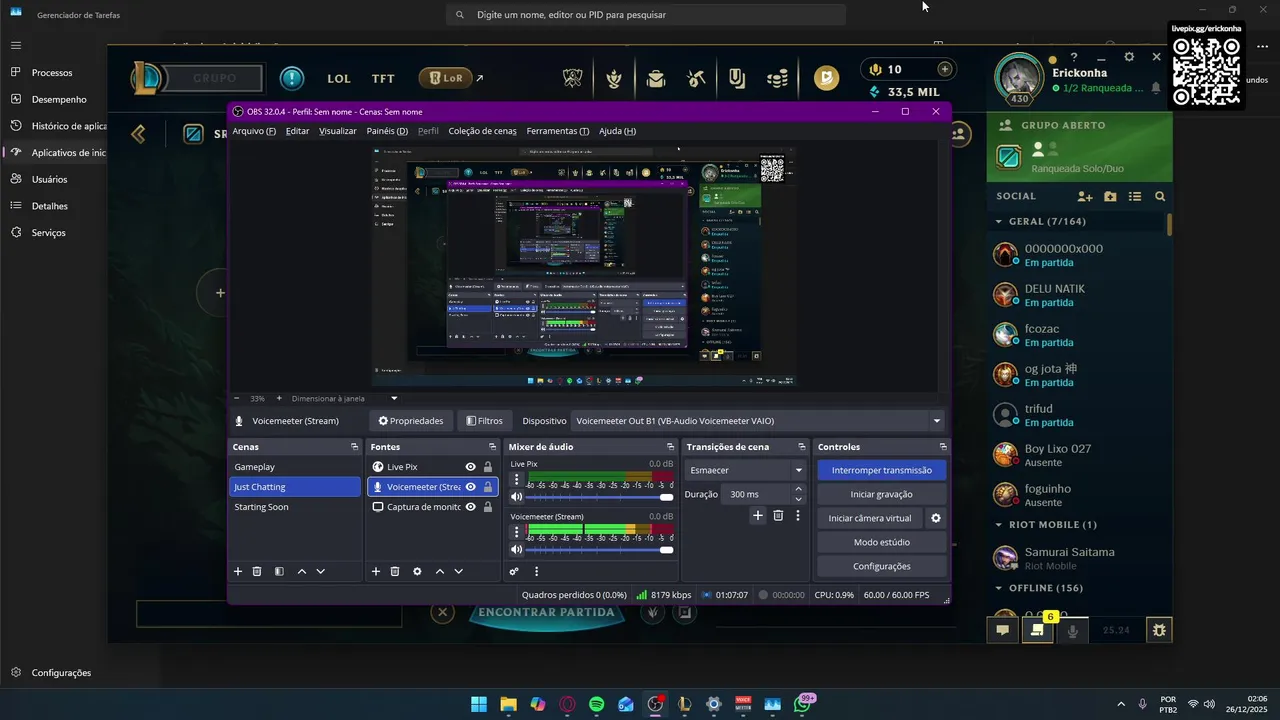Add a new source with plus icon in Fontes
The image size is (1280, 720).
point(376,571)
